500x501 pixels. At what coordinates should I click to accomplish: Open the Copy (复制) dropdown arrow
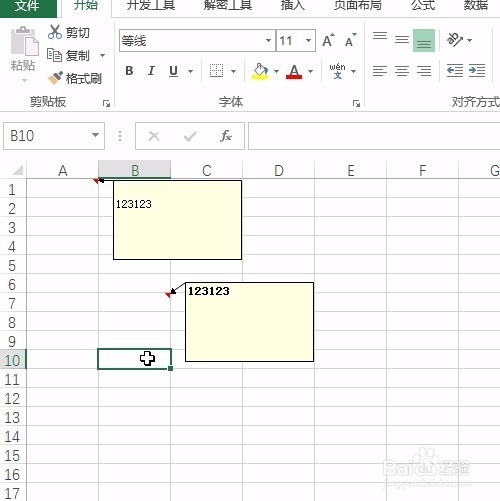click(102, 55)
